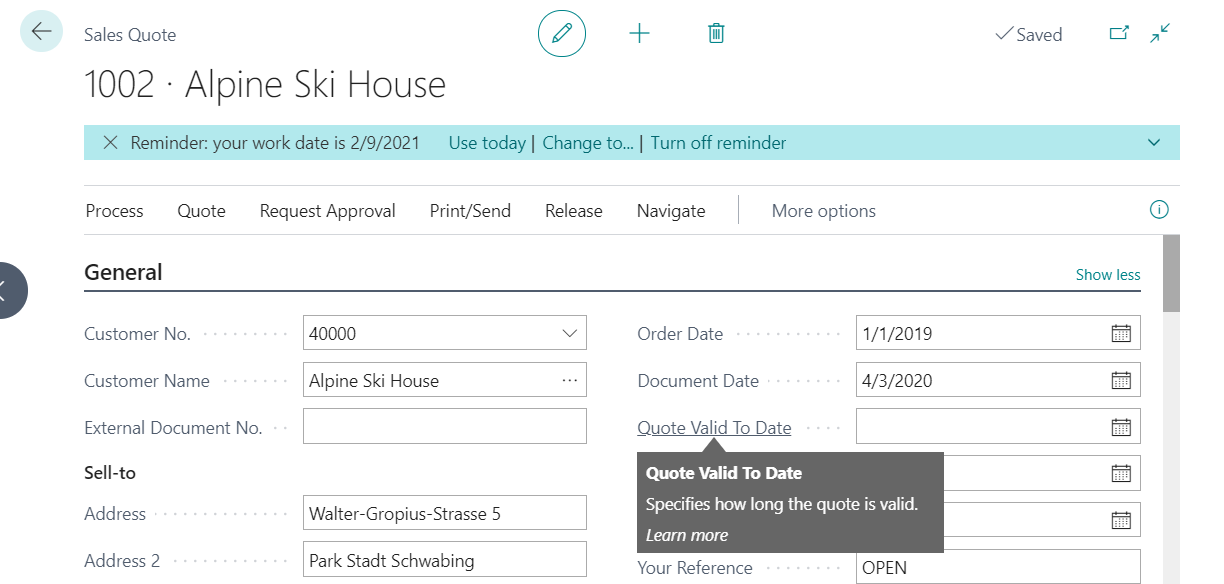Open the page information icon
This screenshot has height=584, width=1224.
(1159, 210)
